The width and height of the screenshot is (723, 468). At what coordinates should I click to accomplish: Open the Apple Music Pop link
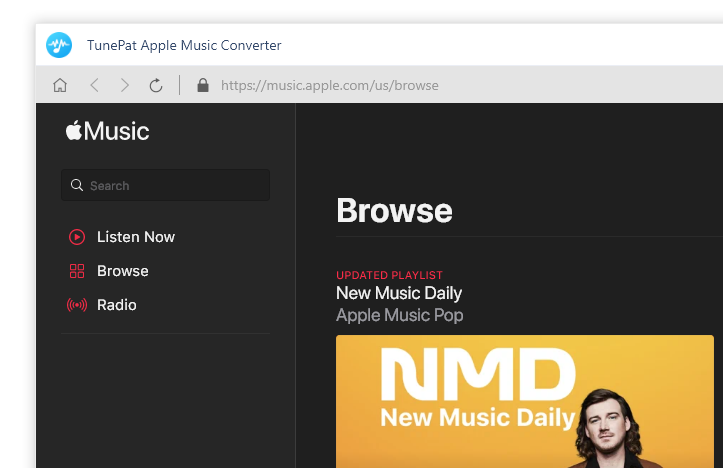tap(399, 315)
